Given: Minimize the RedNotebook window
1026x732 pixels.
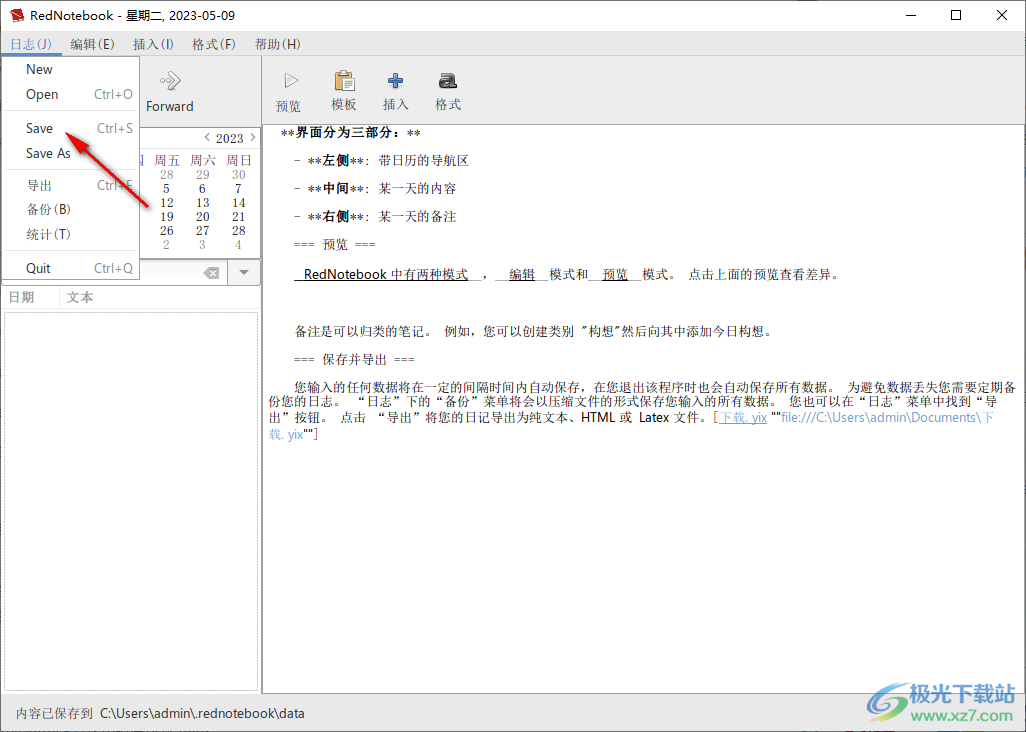Looking at the screenshot, I should pos(911,15).
